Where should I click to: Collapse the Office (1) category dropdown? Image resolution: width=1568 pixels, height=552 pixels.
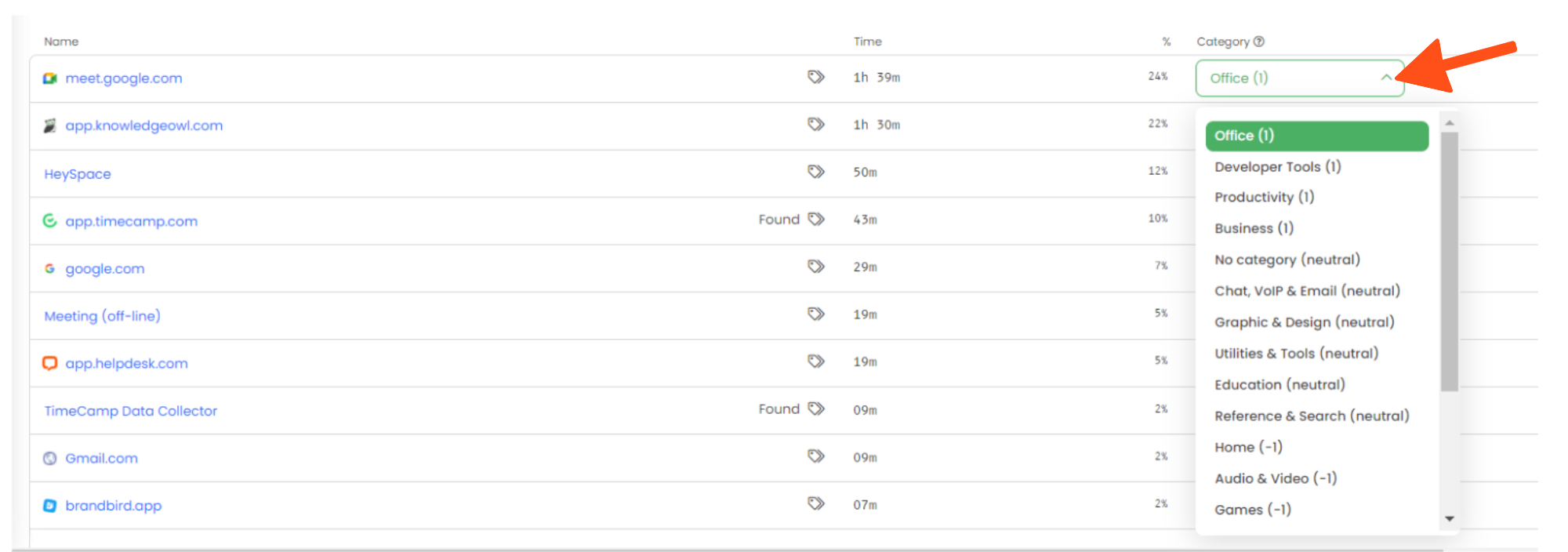[1385, 78]
